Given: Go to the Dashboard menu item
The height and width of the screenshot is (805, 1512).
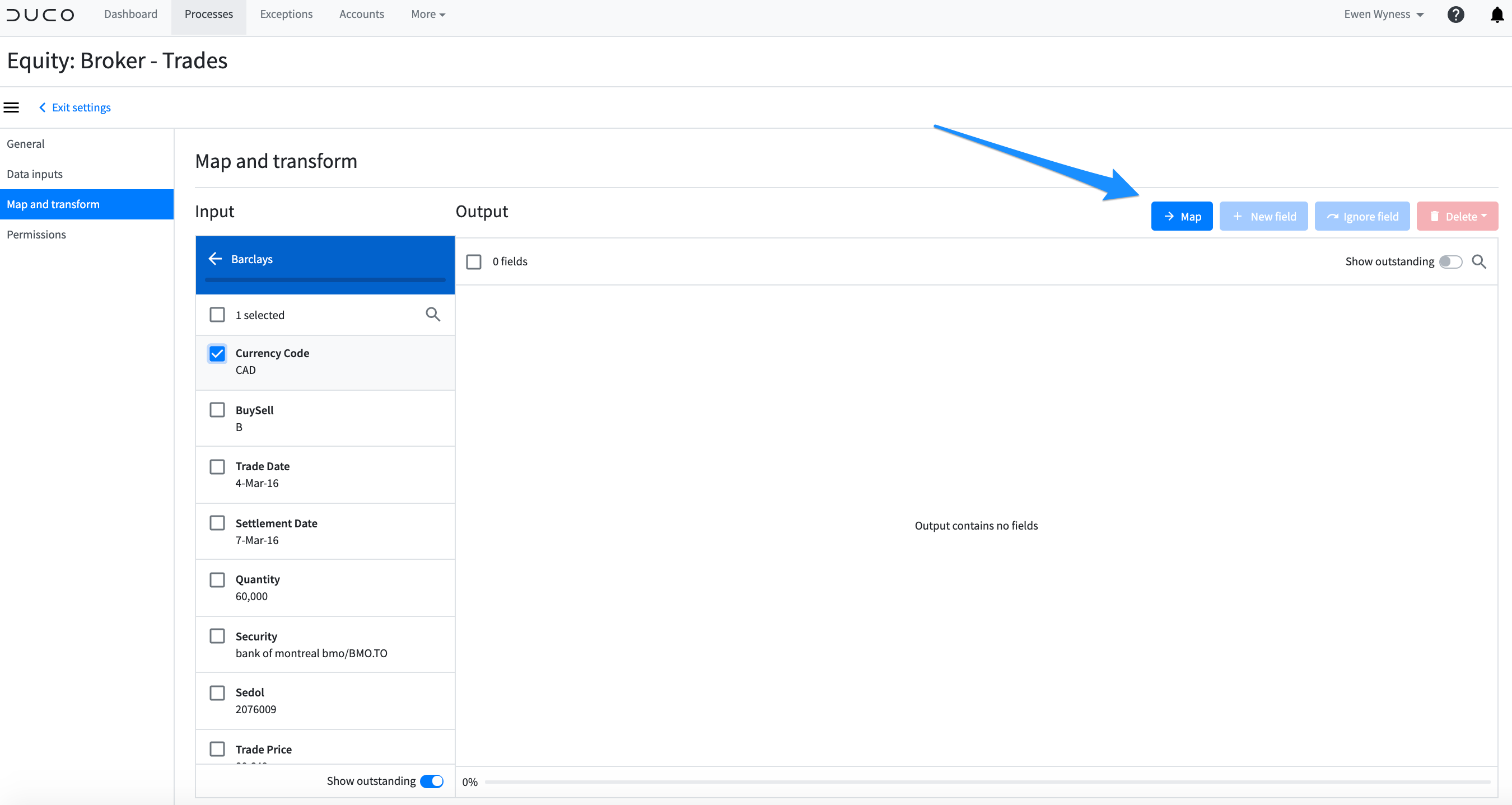Looking at the screenshot, I should [x=130, y=13].
